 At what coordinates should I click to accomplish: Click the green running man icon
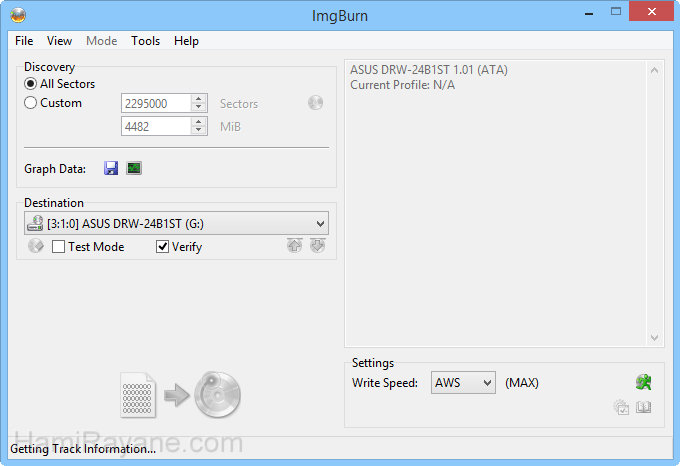tap(644, 382)
